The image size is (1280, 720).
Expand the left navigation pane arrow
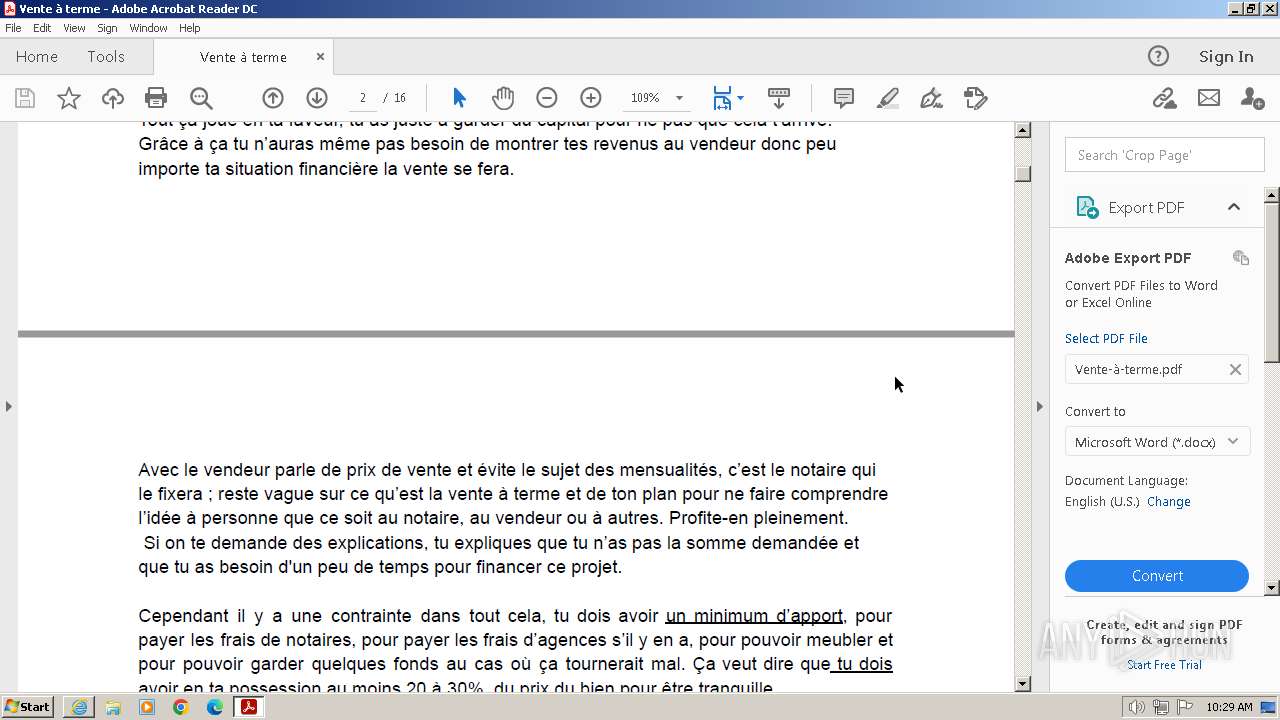tap(9, 406)
